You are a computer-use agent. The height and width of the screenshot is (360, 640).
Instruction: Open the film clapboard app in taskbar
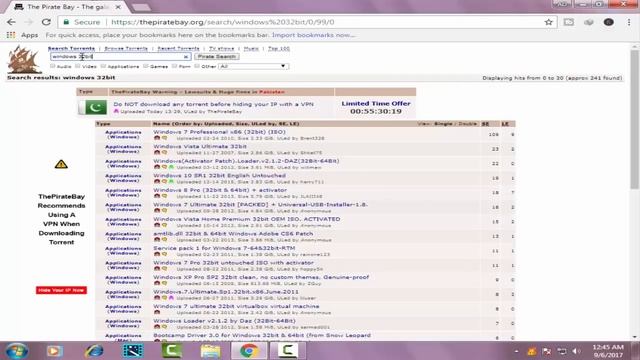coord(133,351)
